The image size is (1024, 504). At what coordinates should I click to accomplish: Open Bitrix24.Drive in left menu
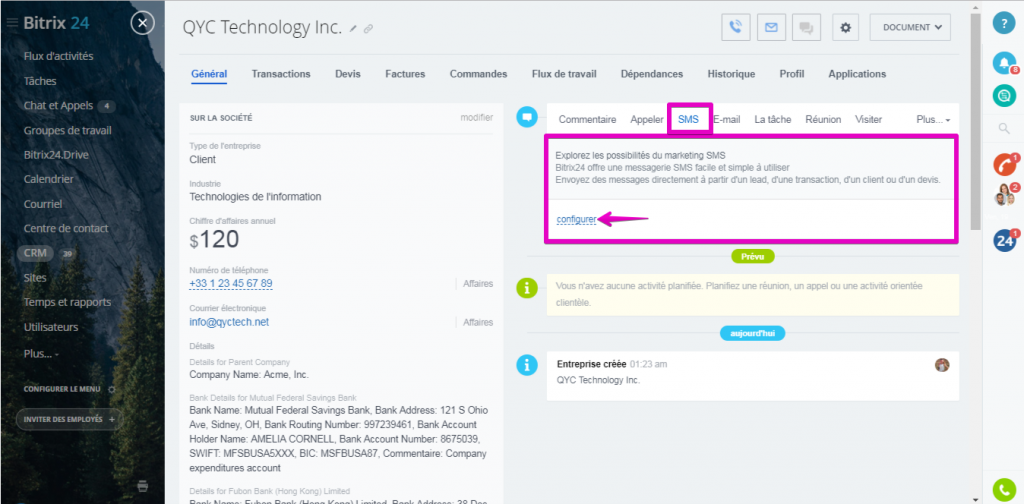point(56,155)
